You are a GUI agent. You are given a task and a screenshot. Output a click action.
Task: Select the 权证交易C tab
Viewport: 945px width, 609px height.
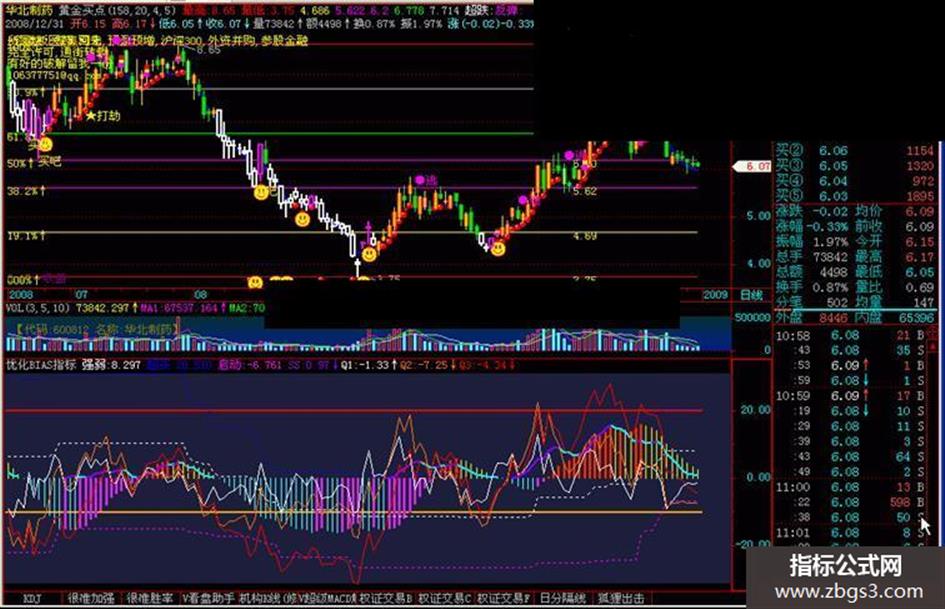pyautogui.click(x=445, y=598)
